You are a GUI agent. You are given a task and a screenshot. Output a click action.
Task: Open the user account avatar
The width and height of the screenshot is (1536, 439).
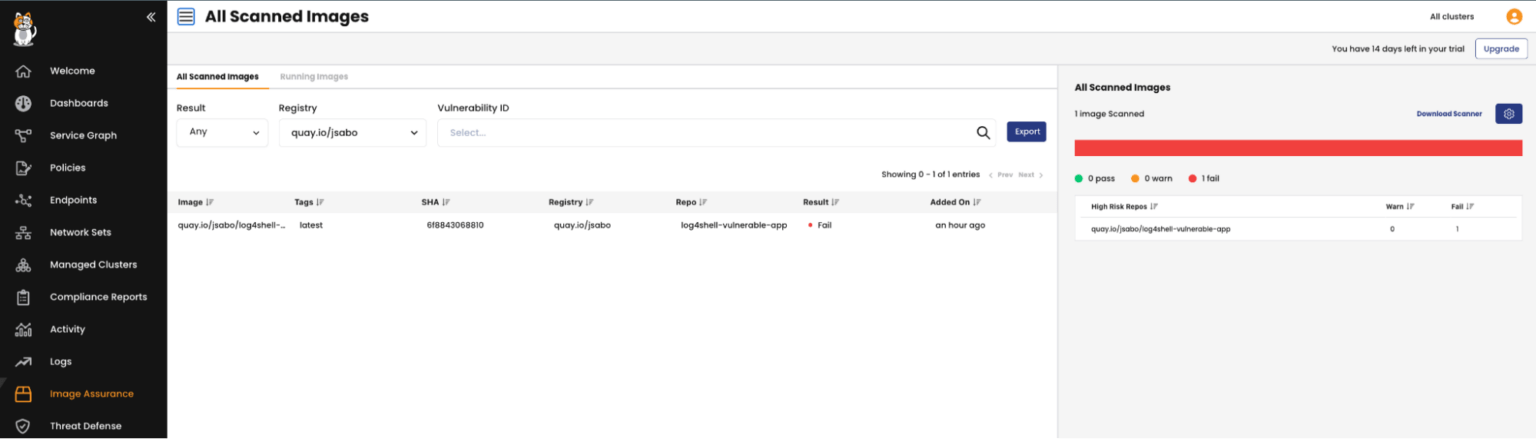(1514, 16)
